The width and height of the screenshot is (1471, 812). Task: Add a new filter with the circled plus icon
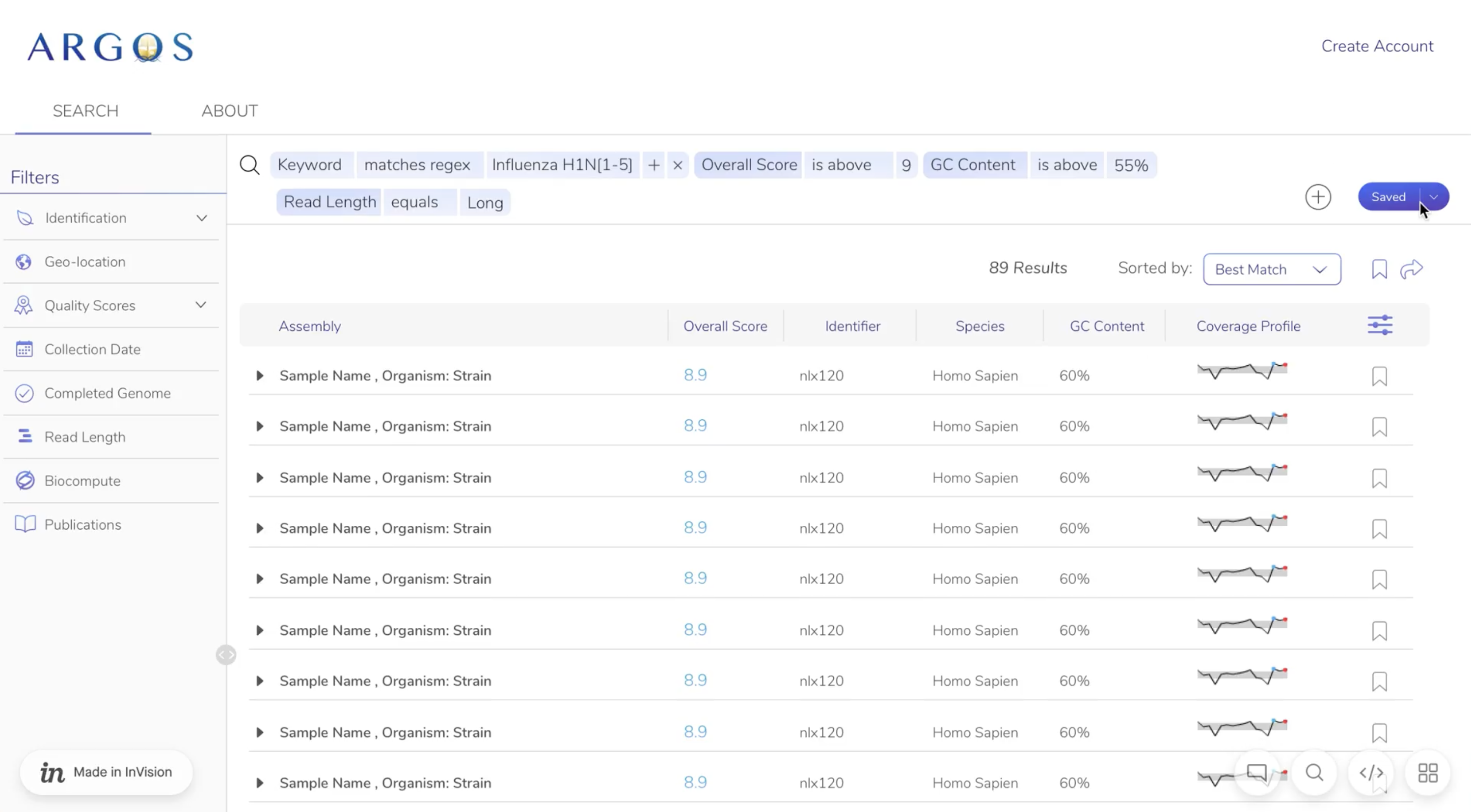click(1318, 197)
